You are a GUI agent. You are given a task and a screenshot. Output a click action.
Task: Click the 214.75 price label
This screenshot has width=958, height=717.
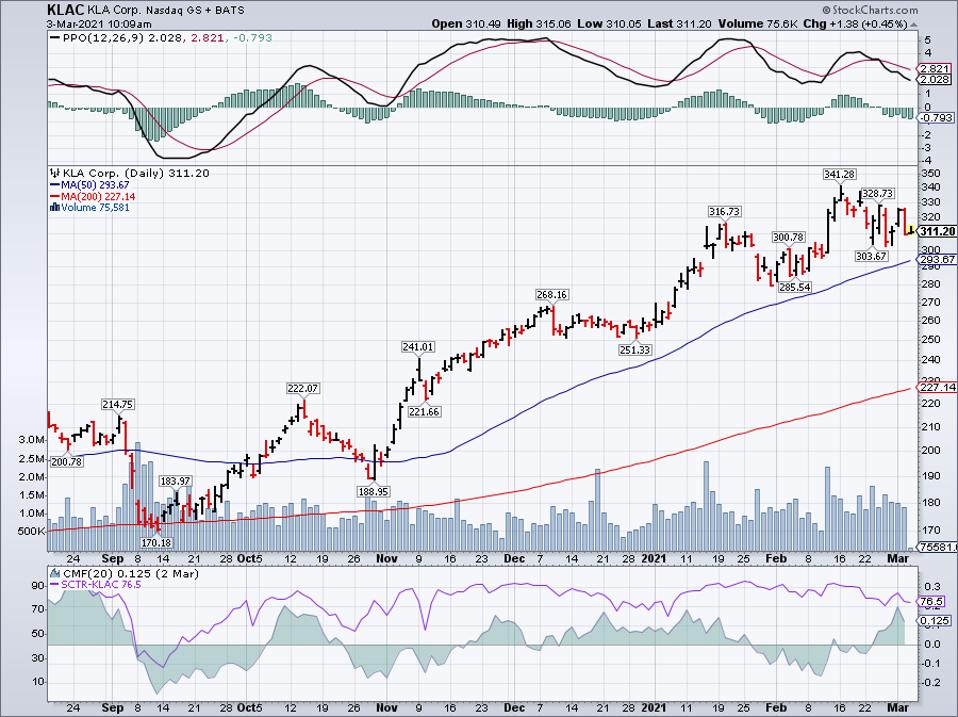(x=118, y=404)
